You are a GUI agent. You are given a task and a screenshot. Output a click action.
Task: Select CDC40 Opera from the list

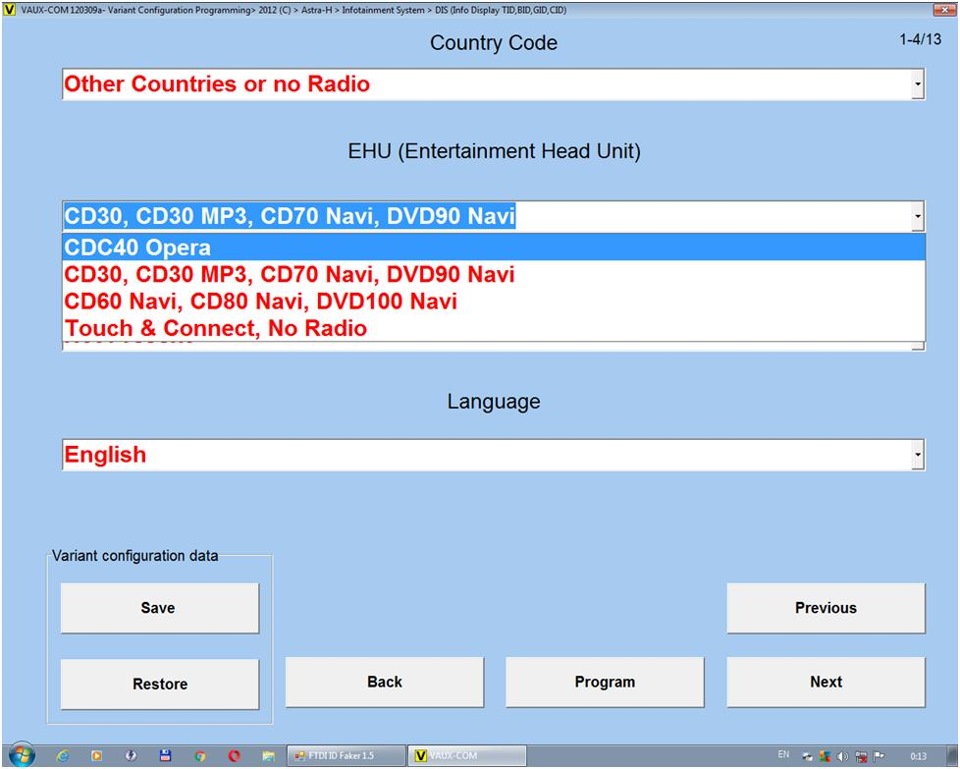[x=493, y=247]
